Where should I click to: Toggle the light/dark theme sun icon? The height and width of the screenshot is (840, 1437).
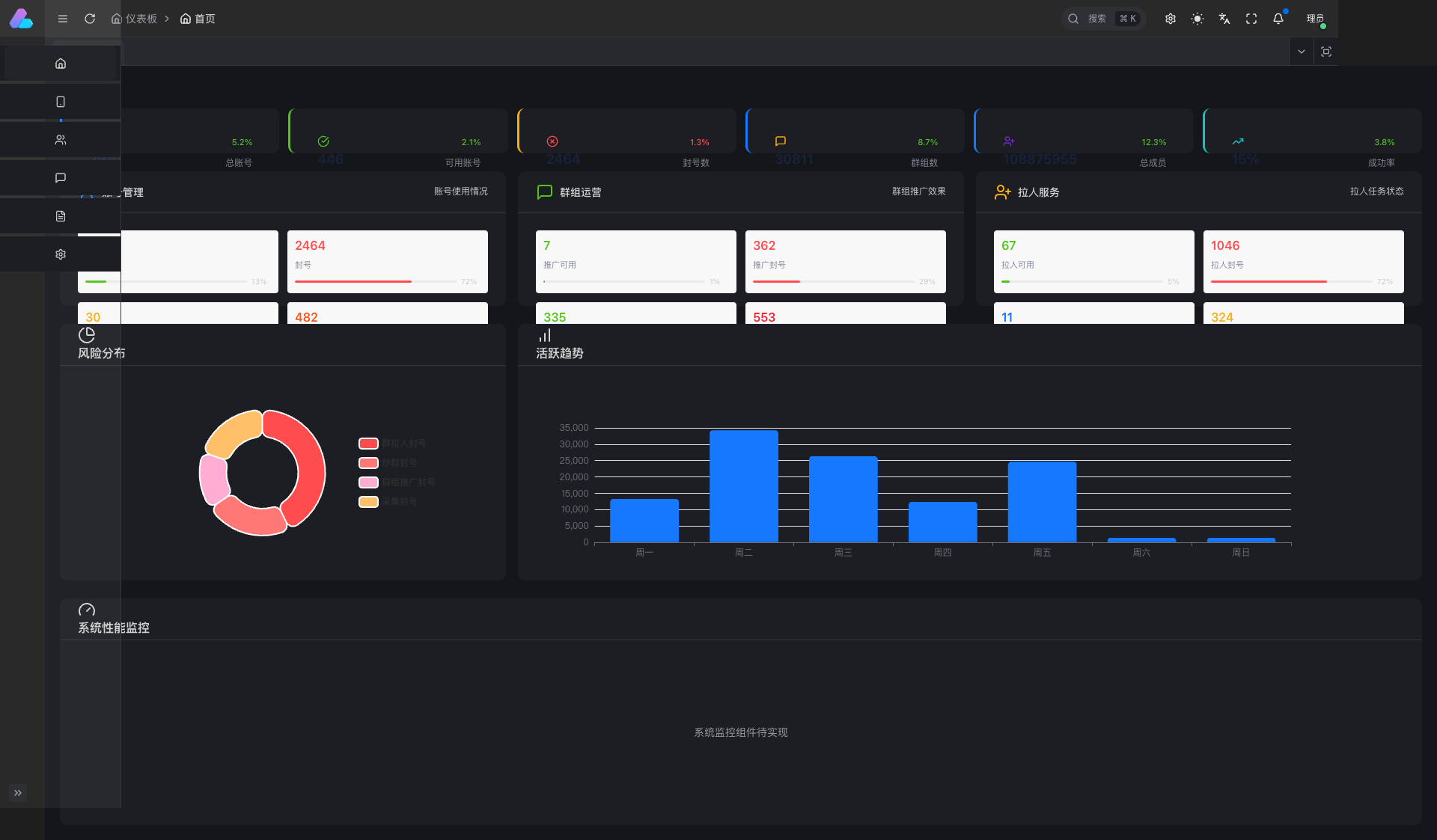point(1197,19)
